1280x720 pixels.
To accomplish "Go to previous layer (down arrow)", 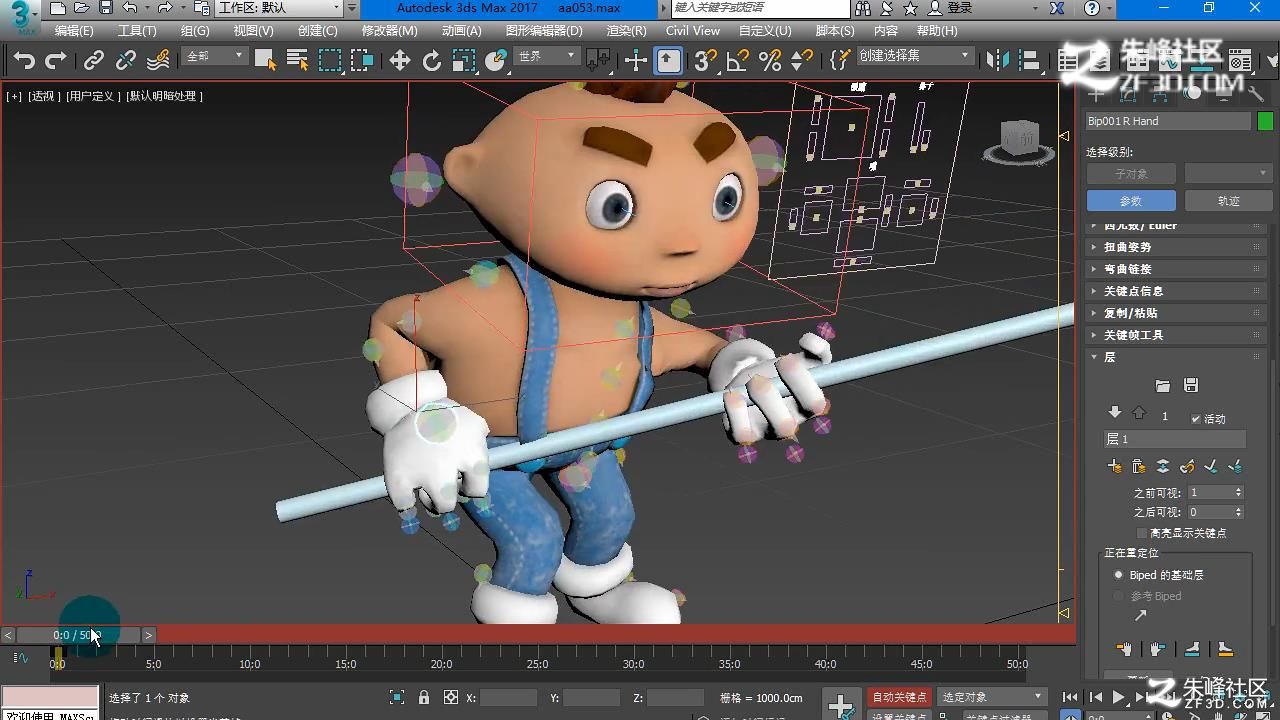I will click(1115, 413).
